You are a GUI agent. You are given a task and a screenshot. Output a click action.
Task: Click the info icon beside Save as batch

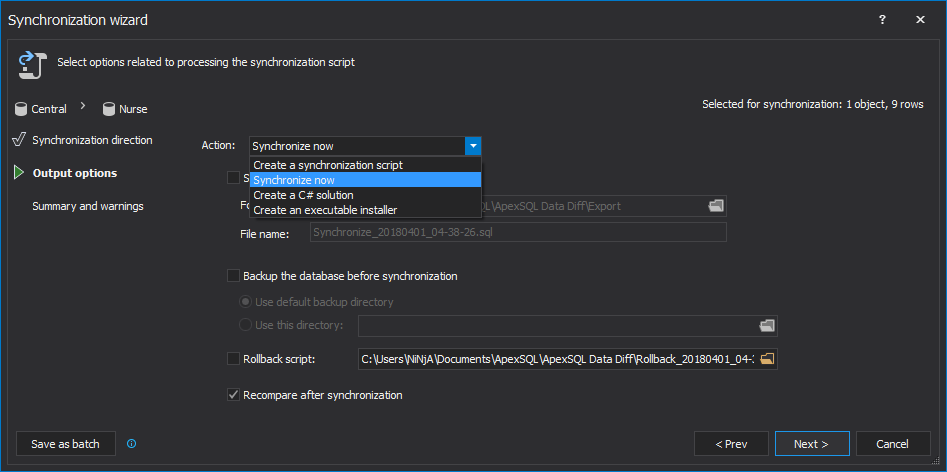[x=132, y=444]
